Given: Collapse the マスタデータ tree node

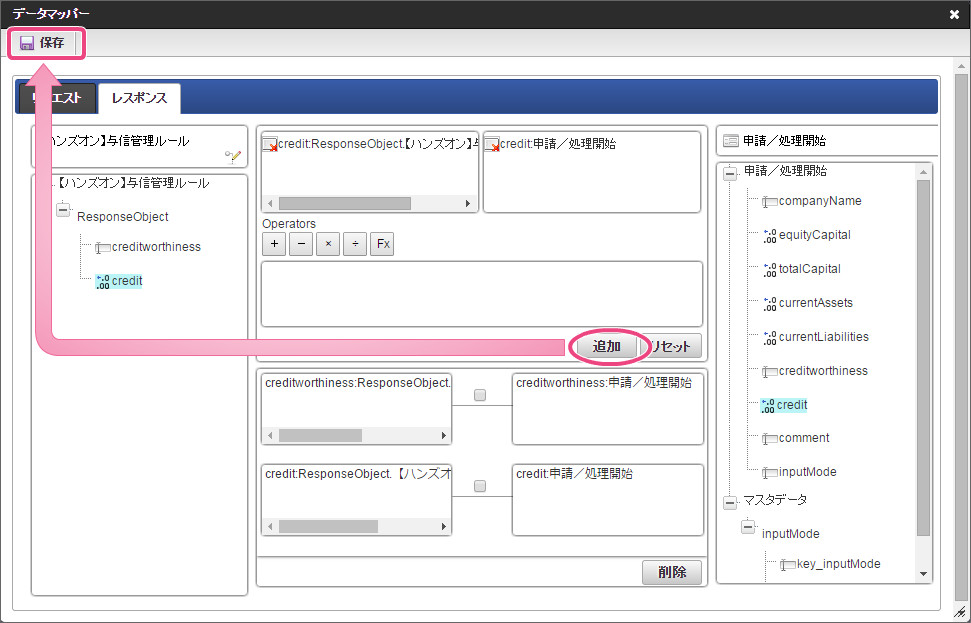Looking at the screenshot, I should pyautogui.click(x=730, y=503).
